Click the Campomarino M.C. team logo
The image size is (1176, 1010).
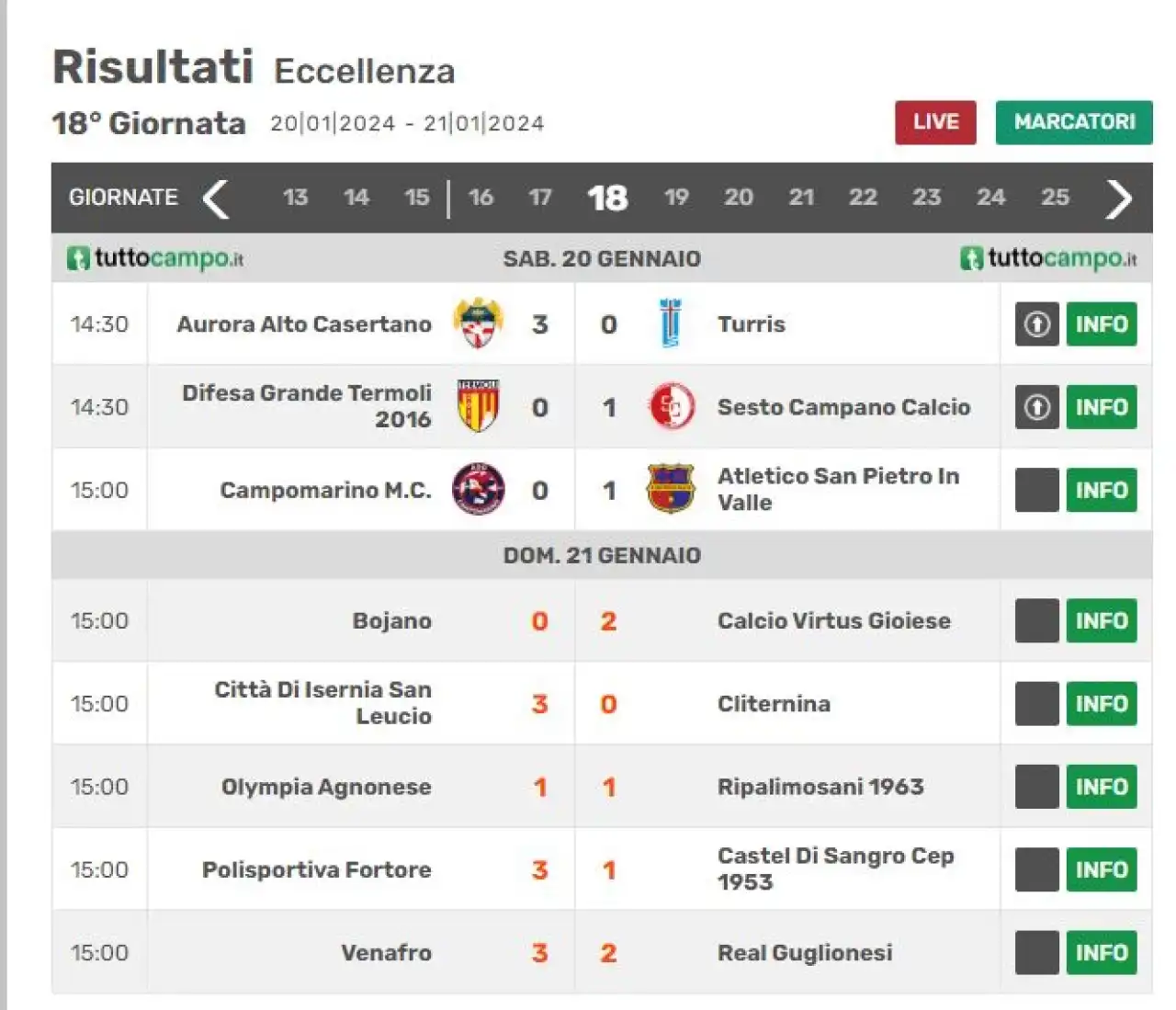(x=479, y=489)
